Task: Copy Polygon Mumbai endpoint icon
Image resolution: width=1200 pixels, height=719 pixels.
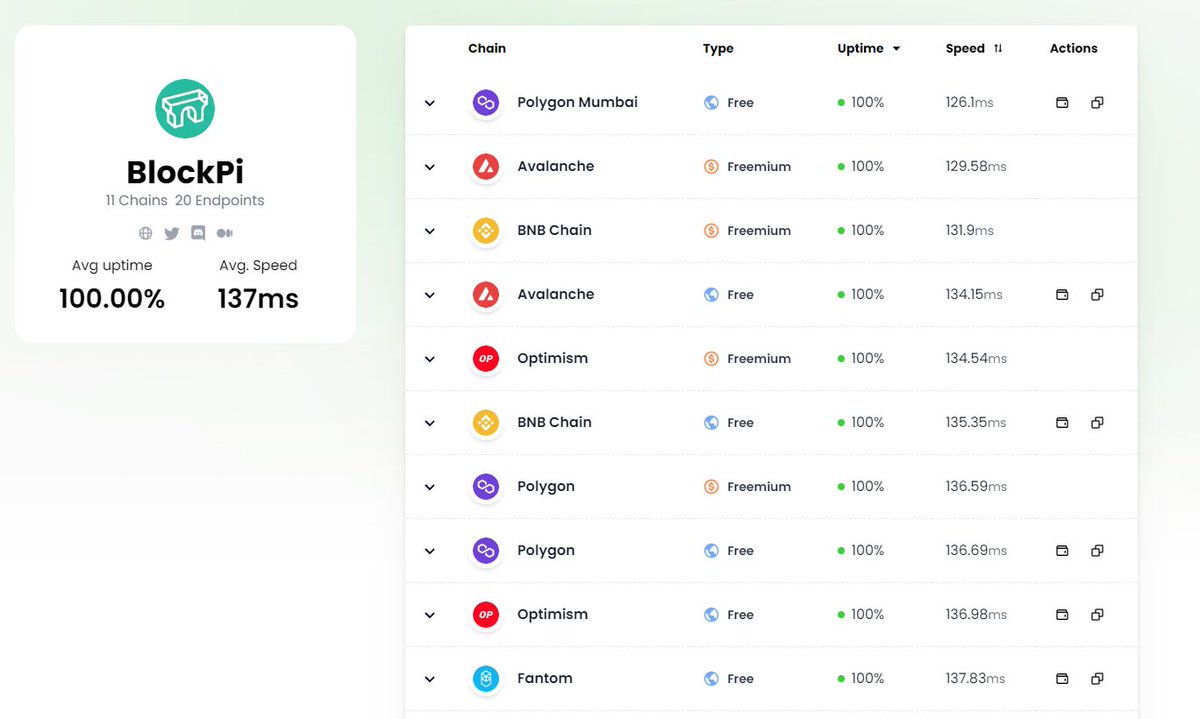Action: click(x=1097, y=102)
